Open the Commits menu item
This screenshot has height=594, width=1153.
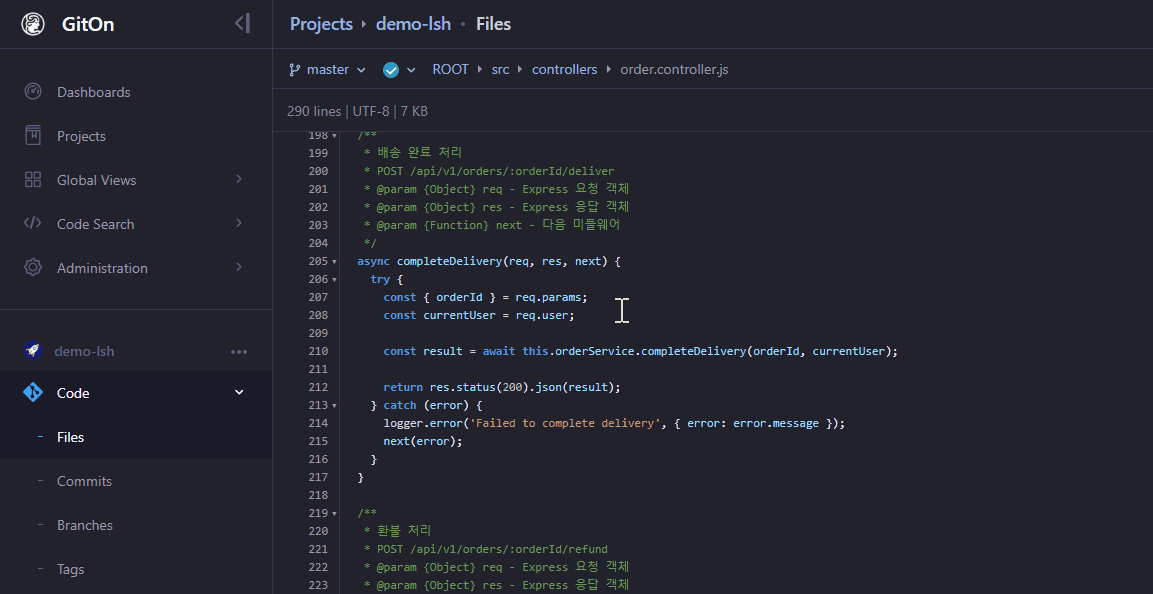pyautogui.click(x=84, y=481)
